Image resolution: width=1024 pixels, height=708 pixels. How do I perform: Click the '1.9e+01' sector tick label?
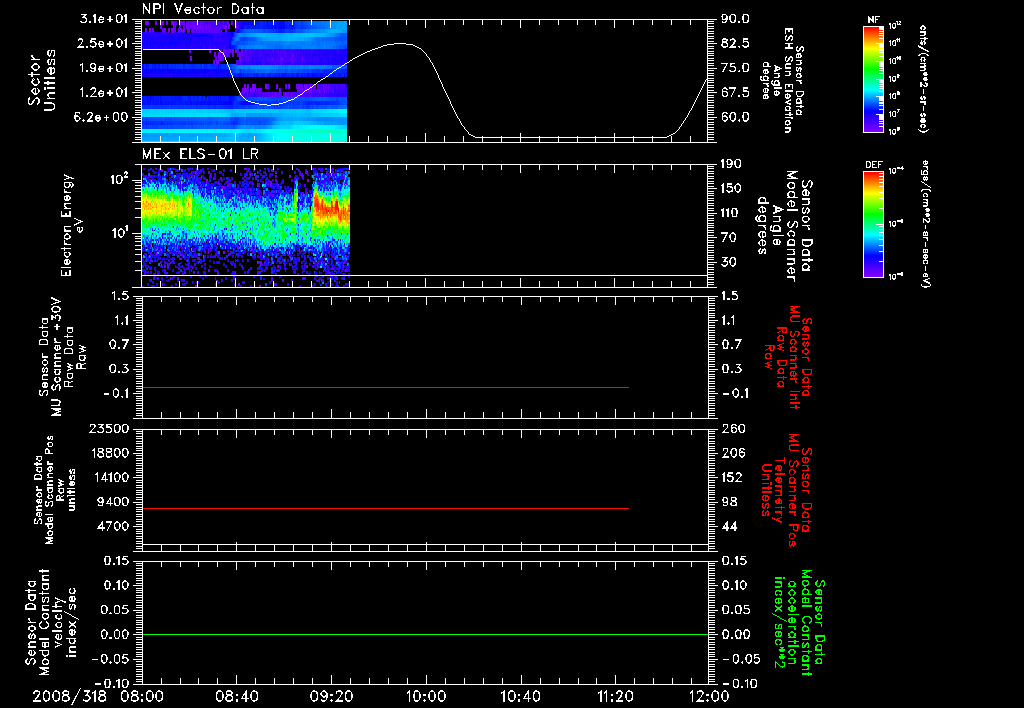click(x=103, y=68)
